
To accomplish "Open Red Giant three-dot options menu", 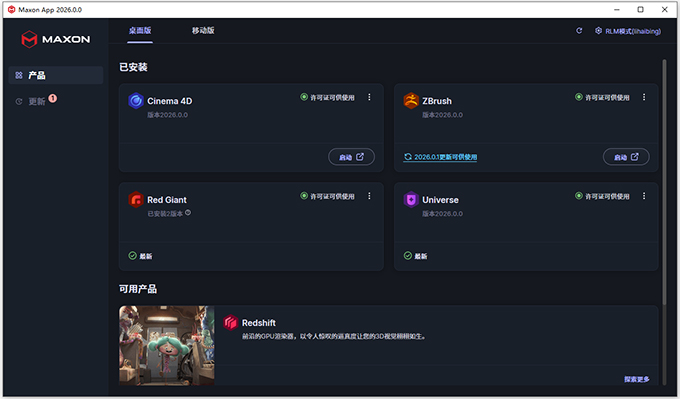I will [369, 196].
